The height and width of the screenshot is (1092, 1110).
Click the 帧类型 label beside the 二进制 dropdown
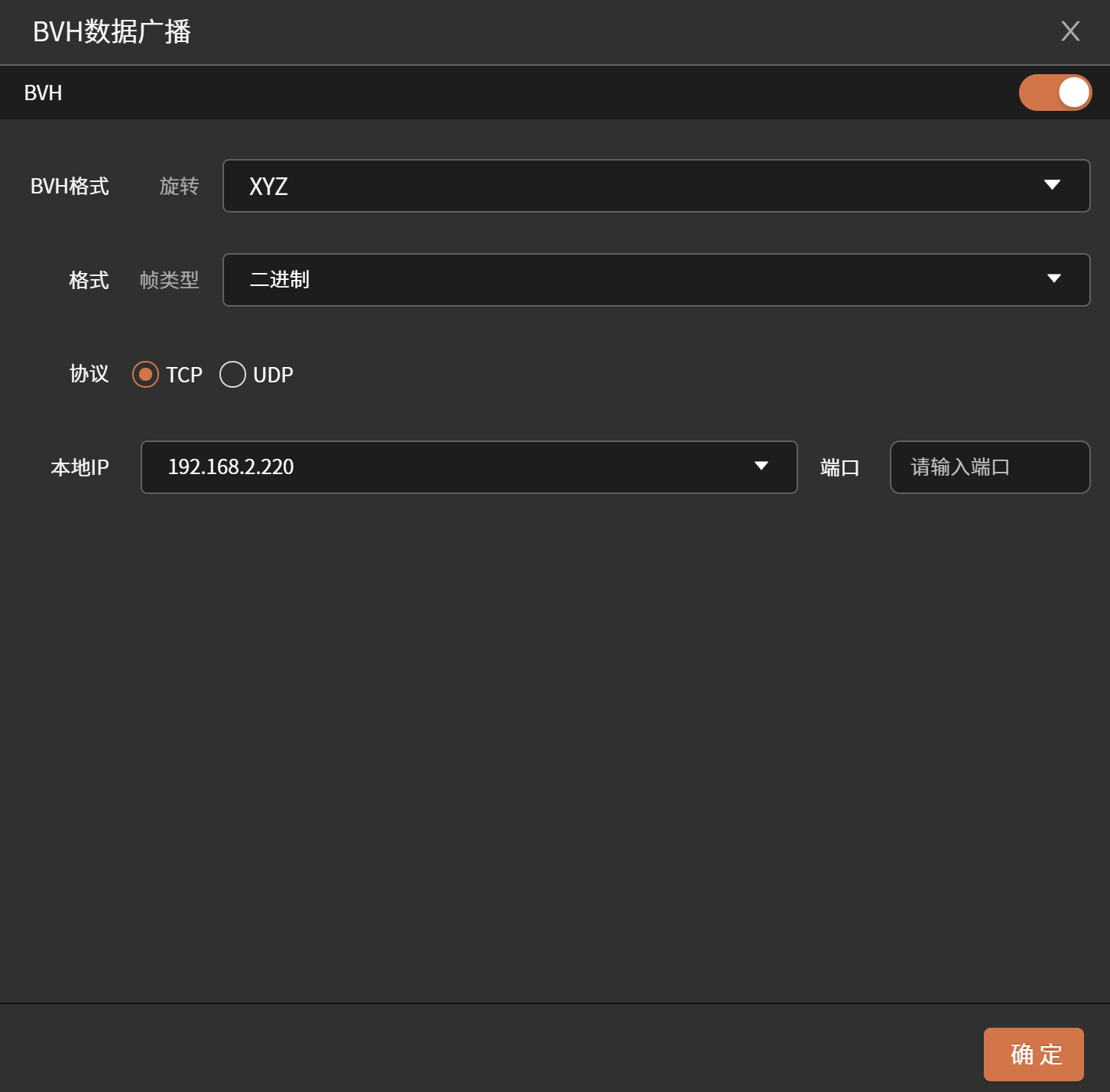(169, 281)
